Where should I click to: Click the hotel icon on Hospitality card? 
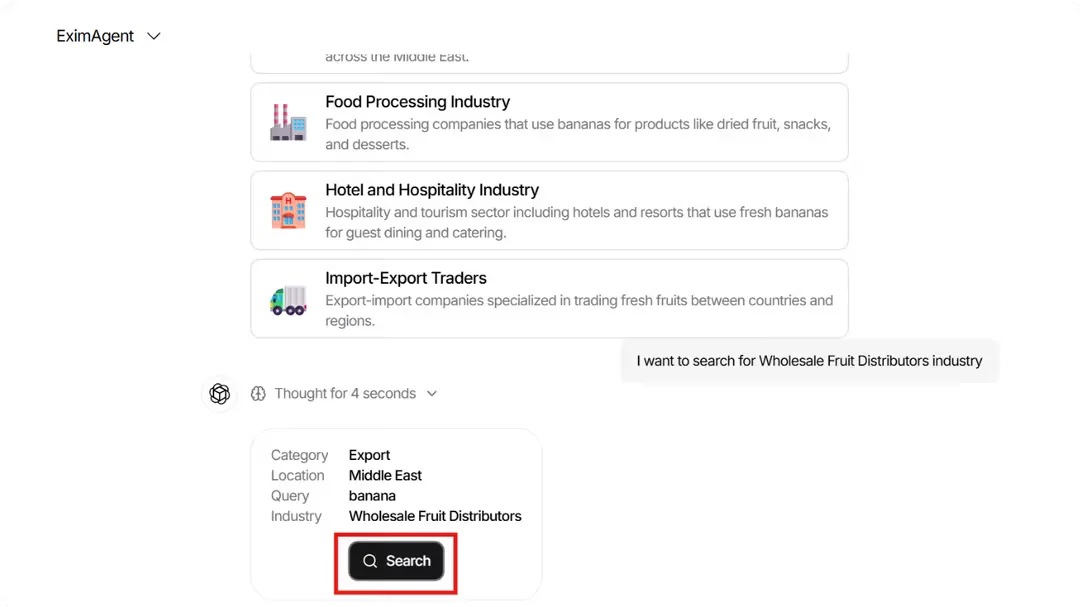(288, 210)
